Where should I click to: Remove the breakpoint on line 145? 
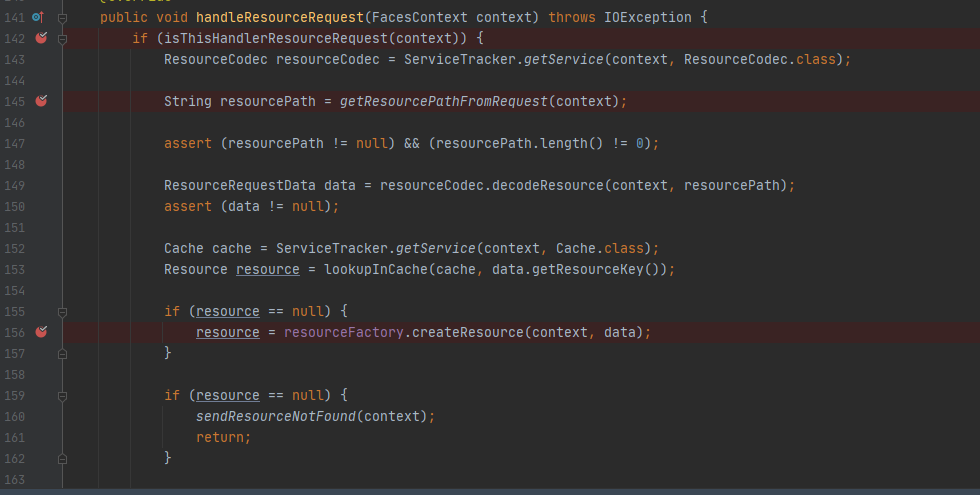click(x=41, y=101)
